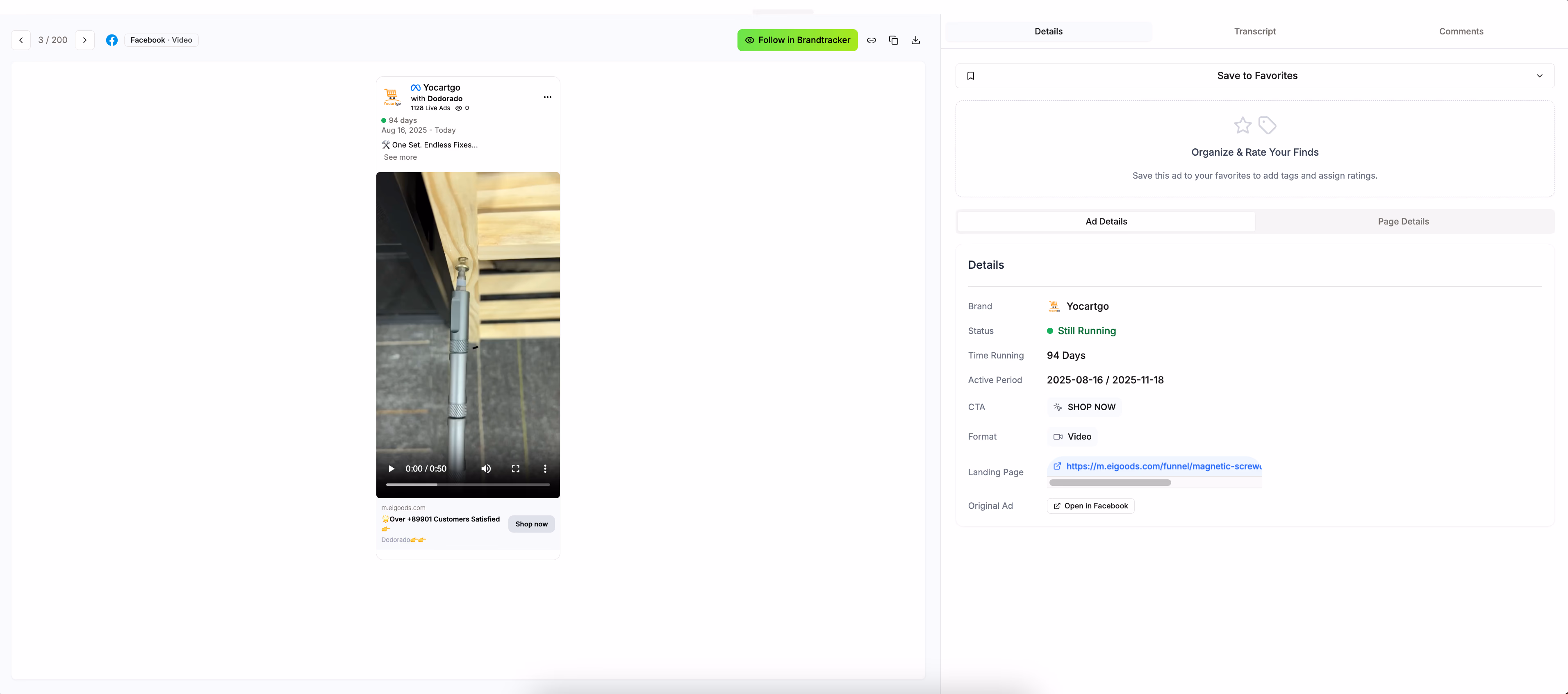Open three-dot menu on ad card
The width and height of the screenshot is (1568, 694).
click(x=547, y=98)
